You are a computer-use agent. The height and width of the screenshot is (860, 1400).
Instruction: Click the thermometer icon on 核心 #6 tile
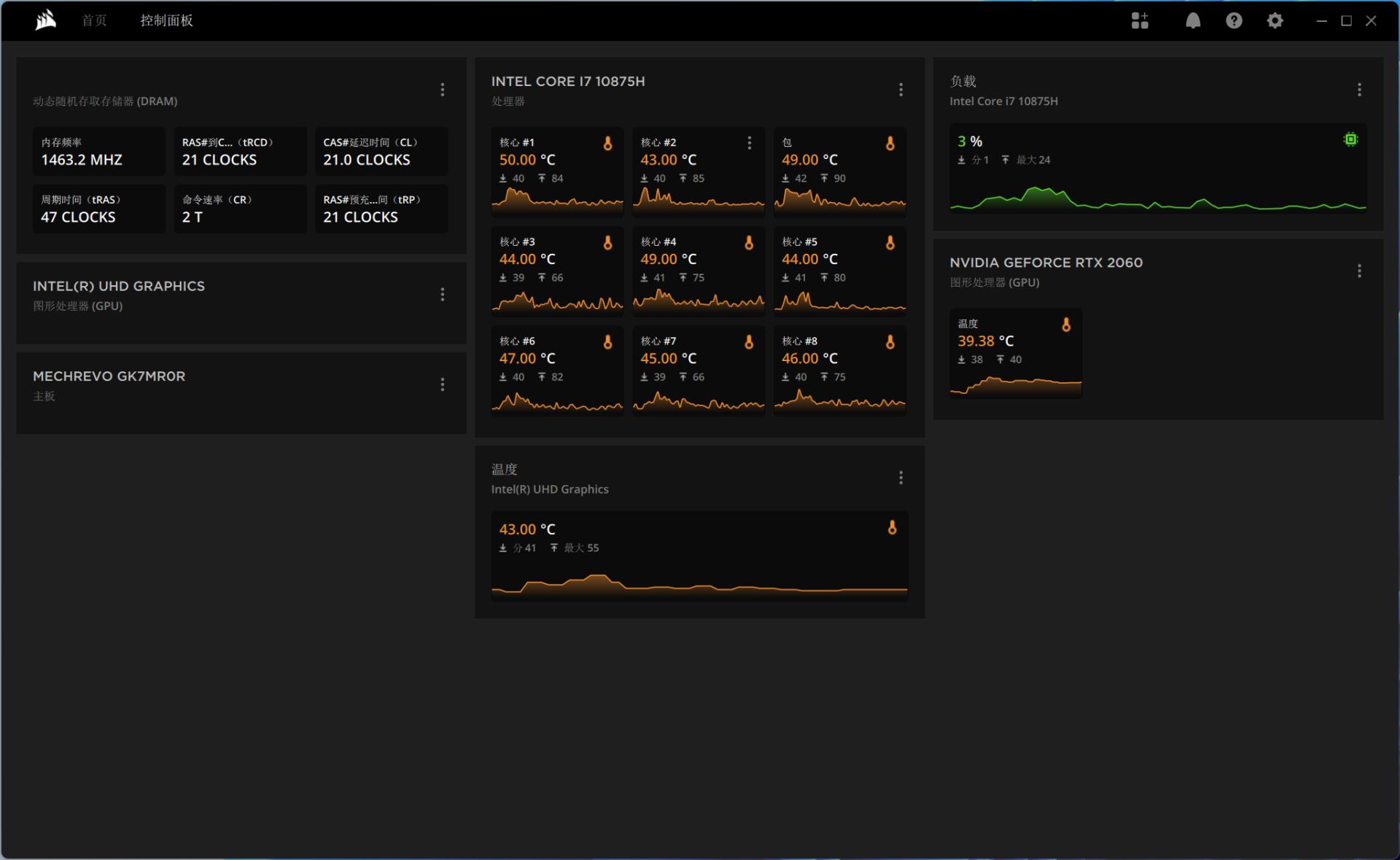(607, 342)
